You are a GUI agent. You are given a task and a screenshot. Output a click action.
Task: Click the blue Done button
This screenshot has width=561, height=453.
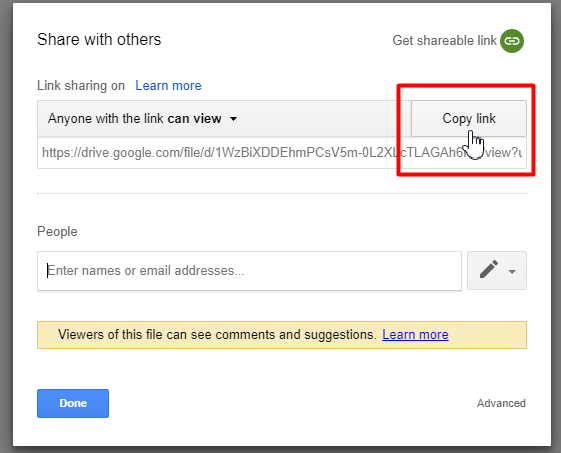coord(73,403)
